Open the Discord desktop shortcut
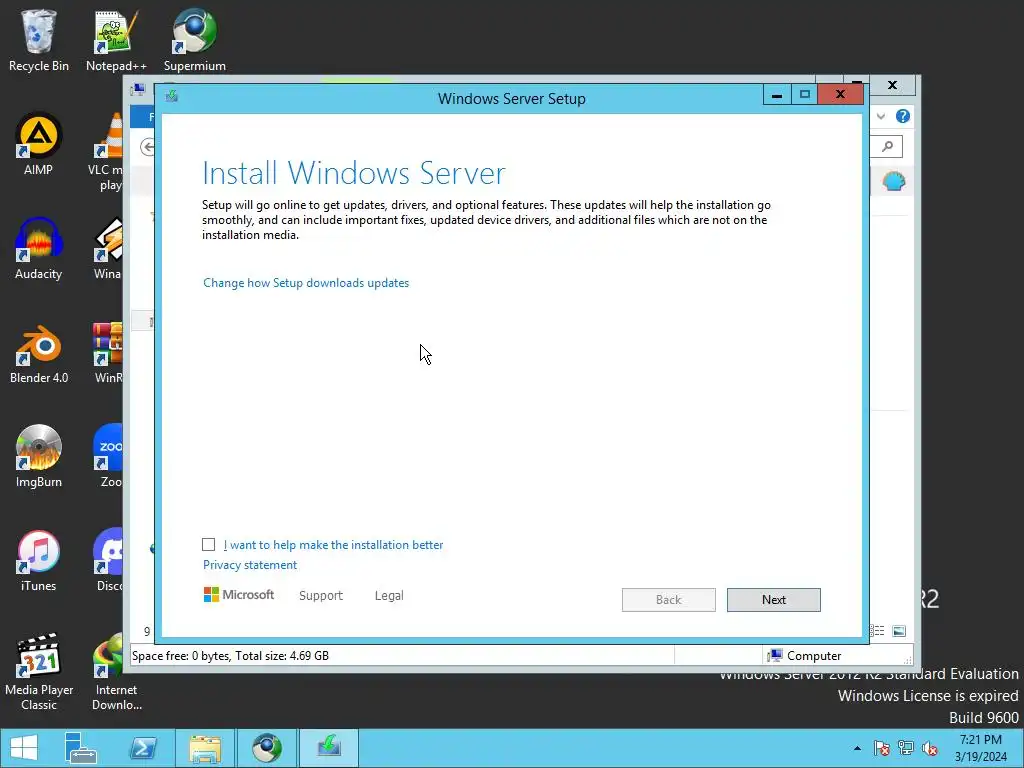The width and height of the screenshot is (1024, 768). (x=108, y=560)
